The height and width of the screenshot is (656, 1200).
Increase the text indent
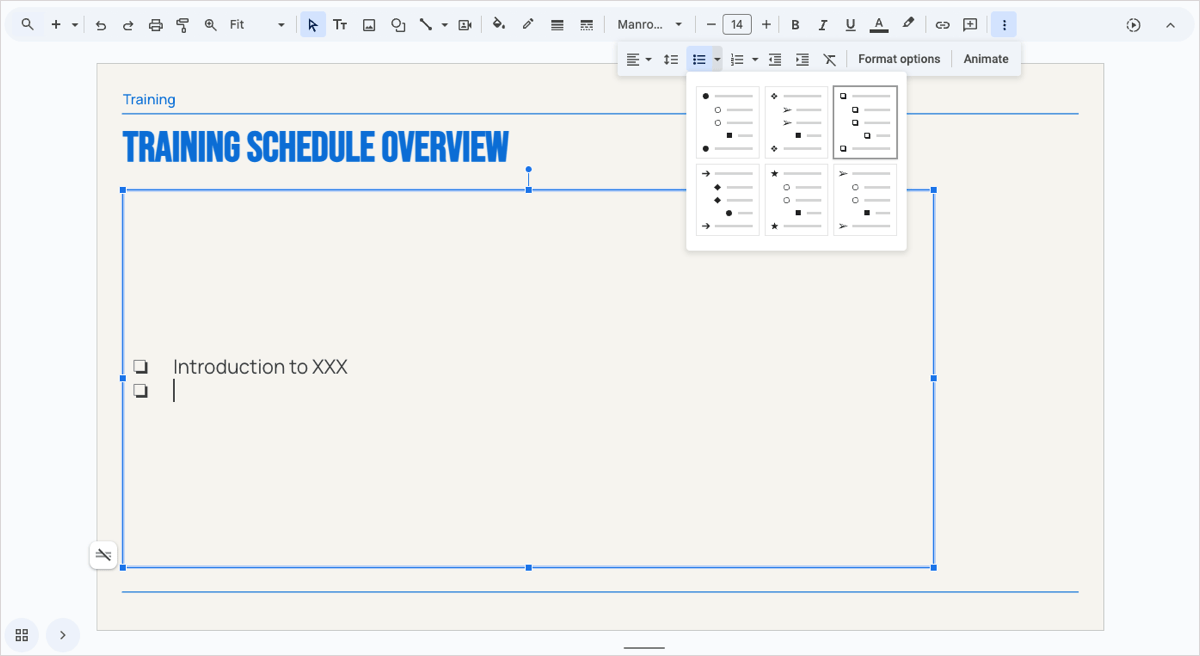pos(802,60)
